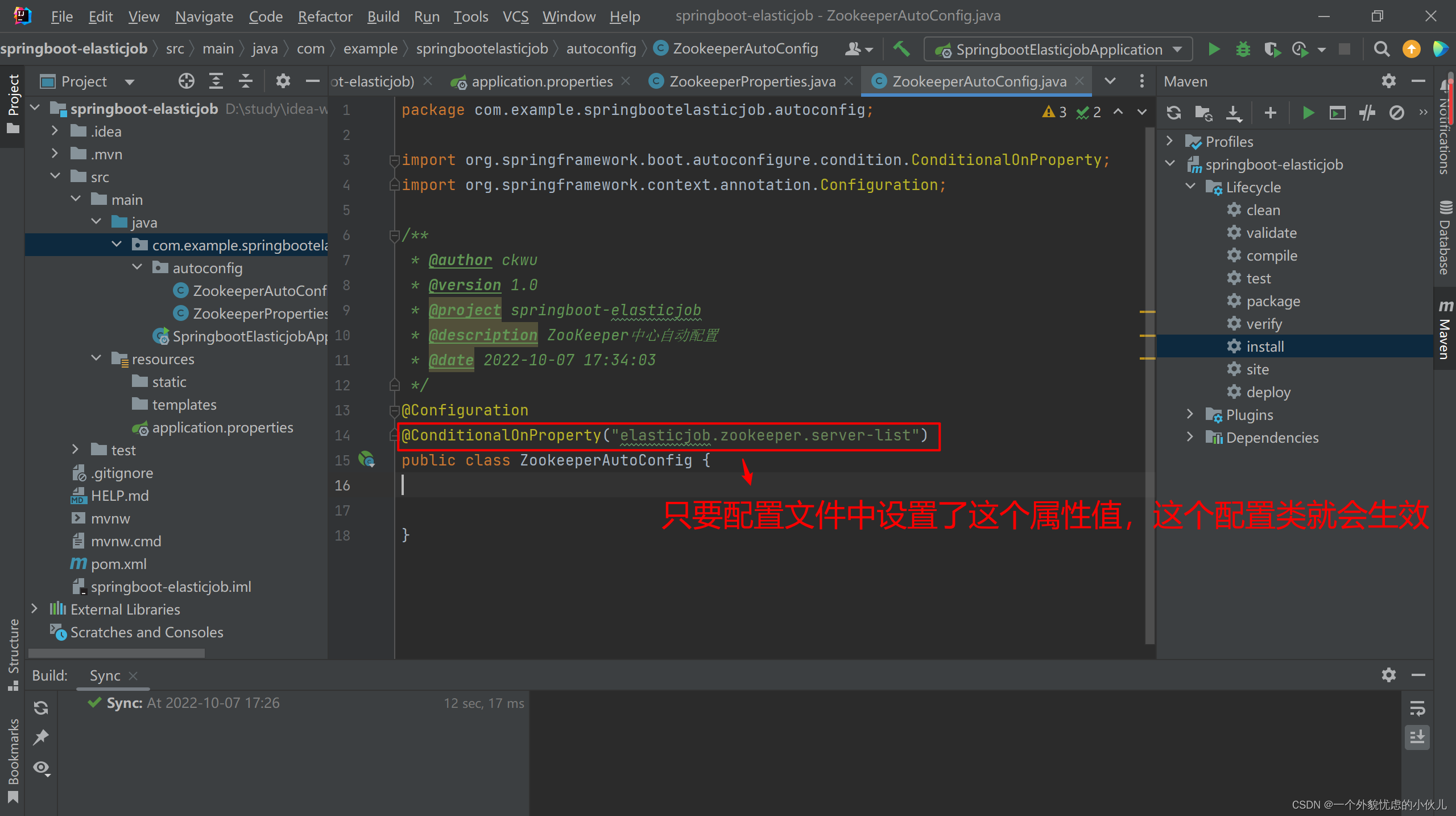Select opened file locator target icon in Project panel
Screen dimensions: 1456x816
point(186,81)
